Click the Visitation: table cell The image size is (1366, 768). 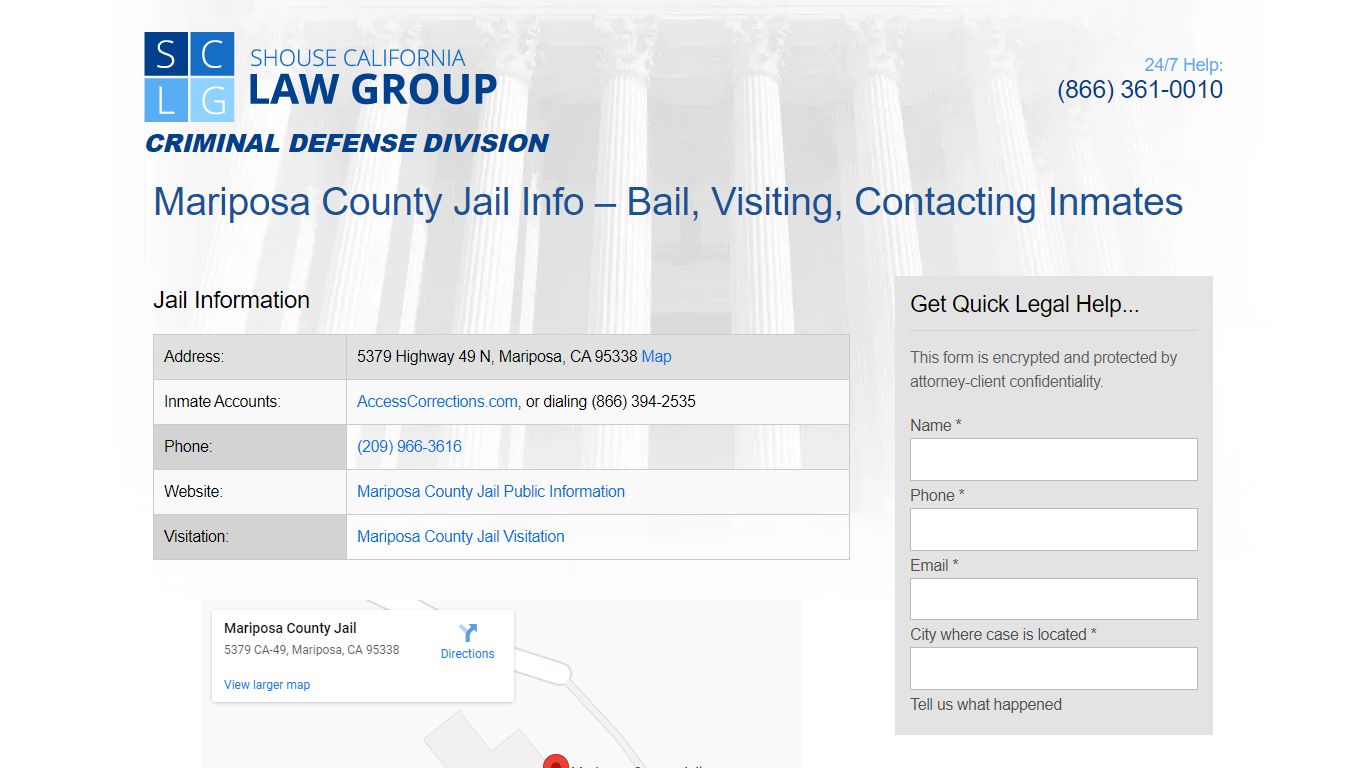(x=250, y=537)
